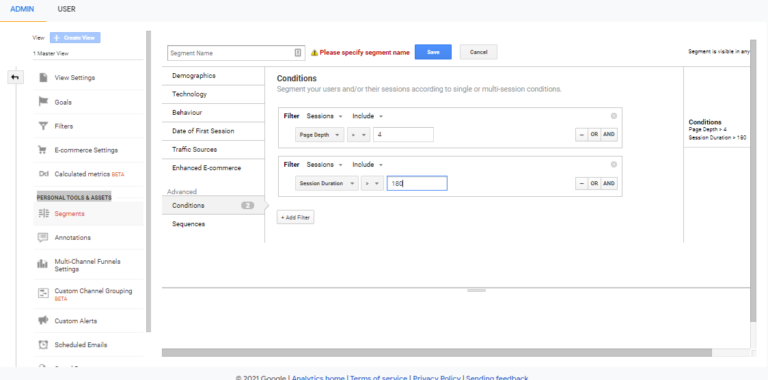
Task: Open the Sessions dropdown in second filter
Action: coord(324,165)
